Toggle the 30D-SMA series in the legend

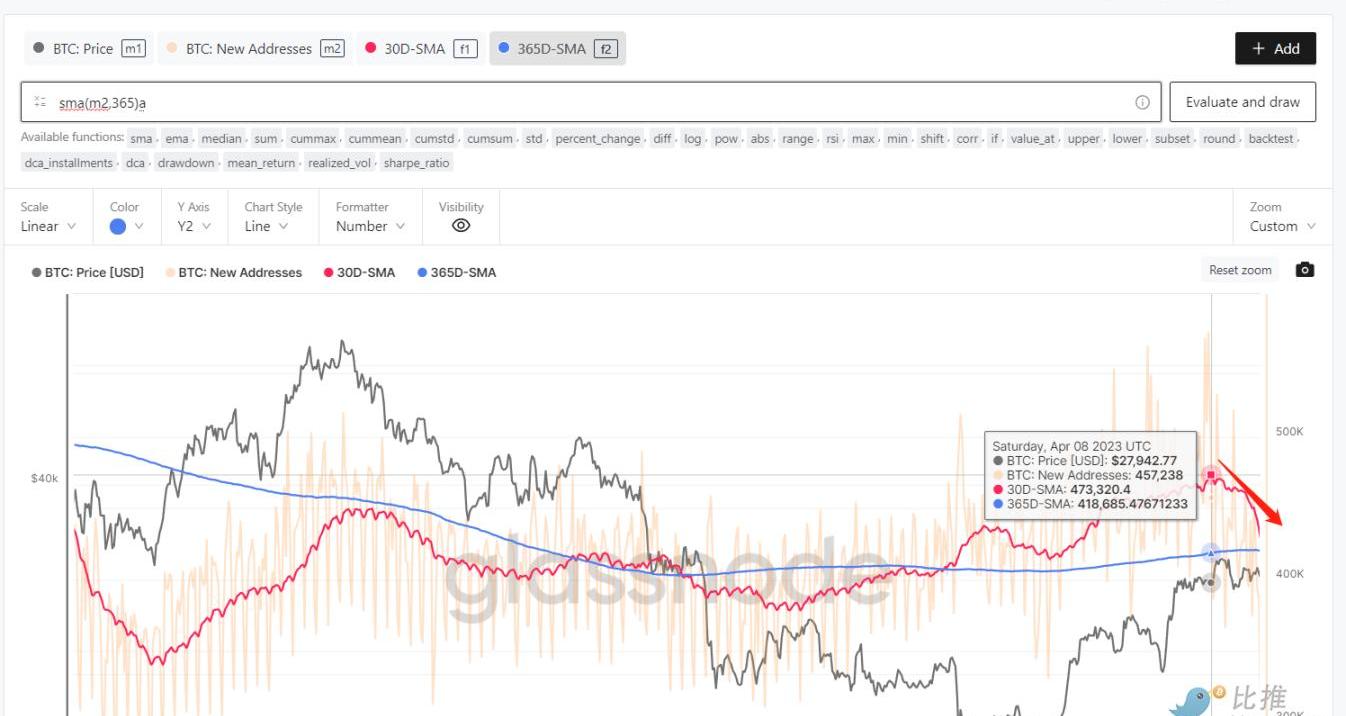(x=359, y=272)
